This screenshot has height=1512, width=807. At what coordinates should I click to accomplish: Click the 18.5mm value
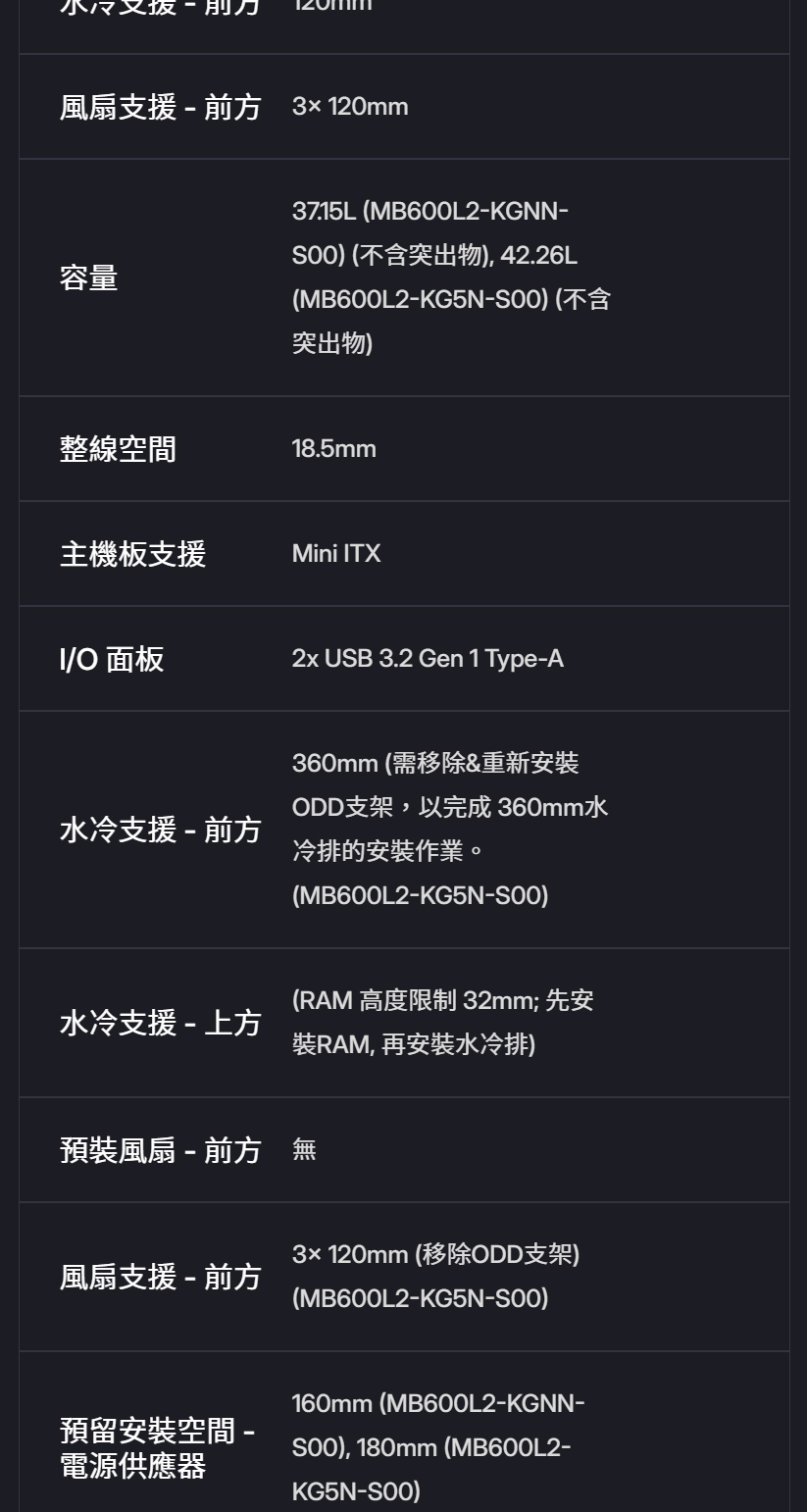pyautogui.click(x=333, y=449)
